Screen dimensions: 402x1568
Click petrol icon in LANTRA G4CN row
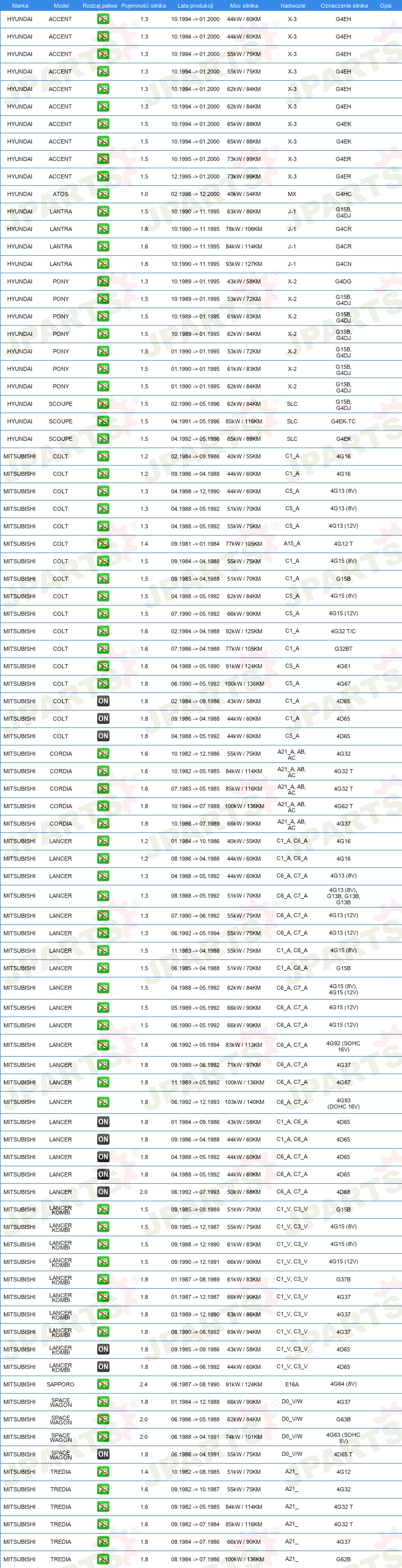pos(103,264)
